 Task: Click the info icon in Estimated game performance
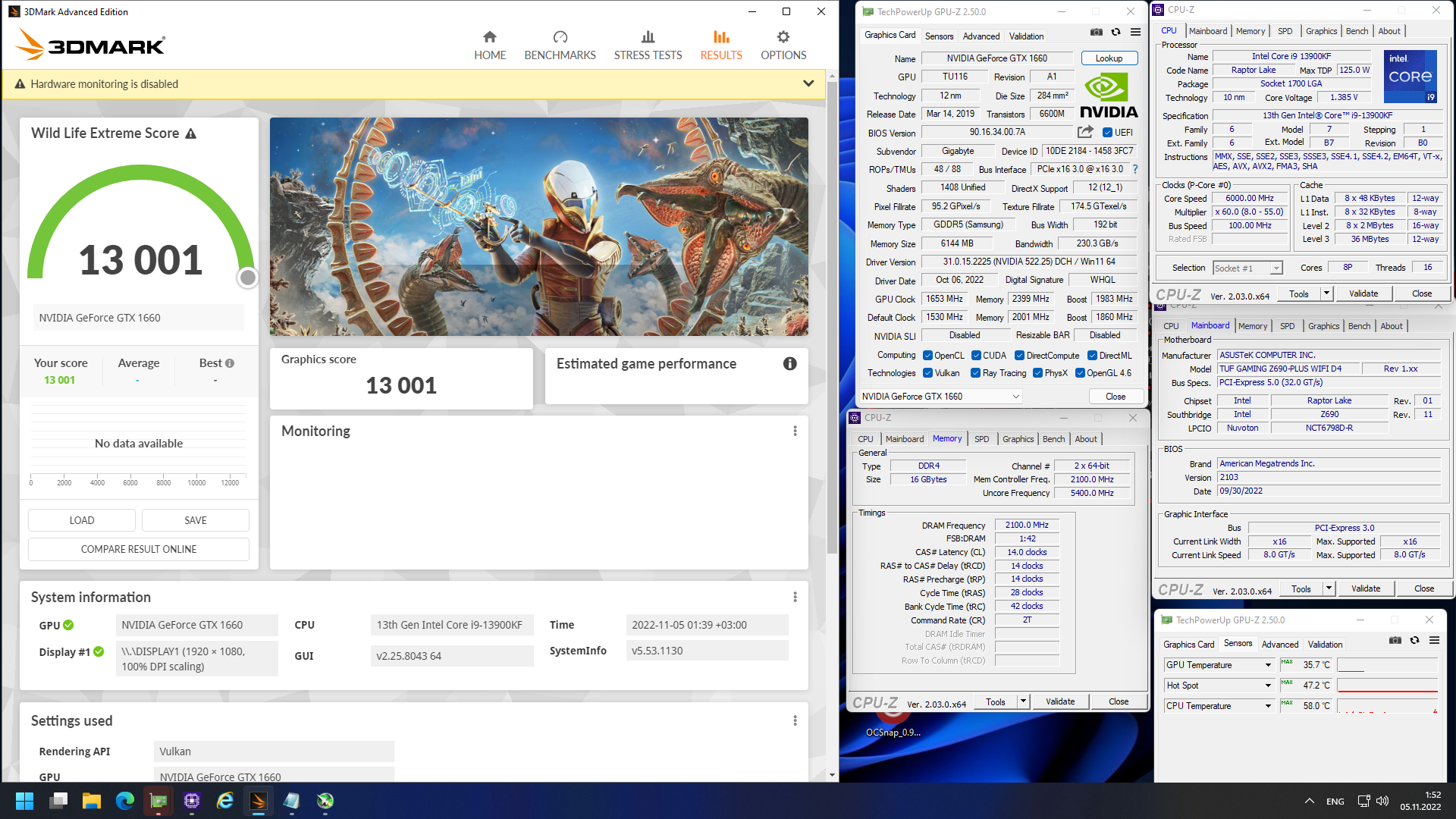click(x=789, y=364)
